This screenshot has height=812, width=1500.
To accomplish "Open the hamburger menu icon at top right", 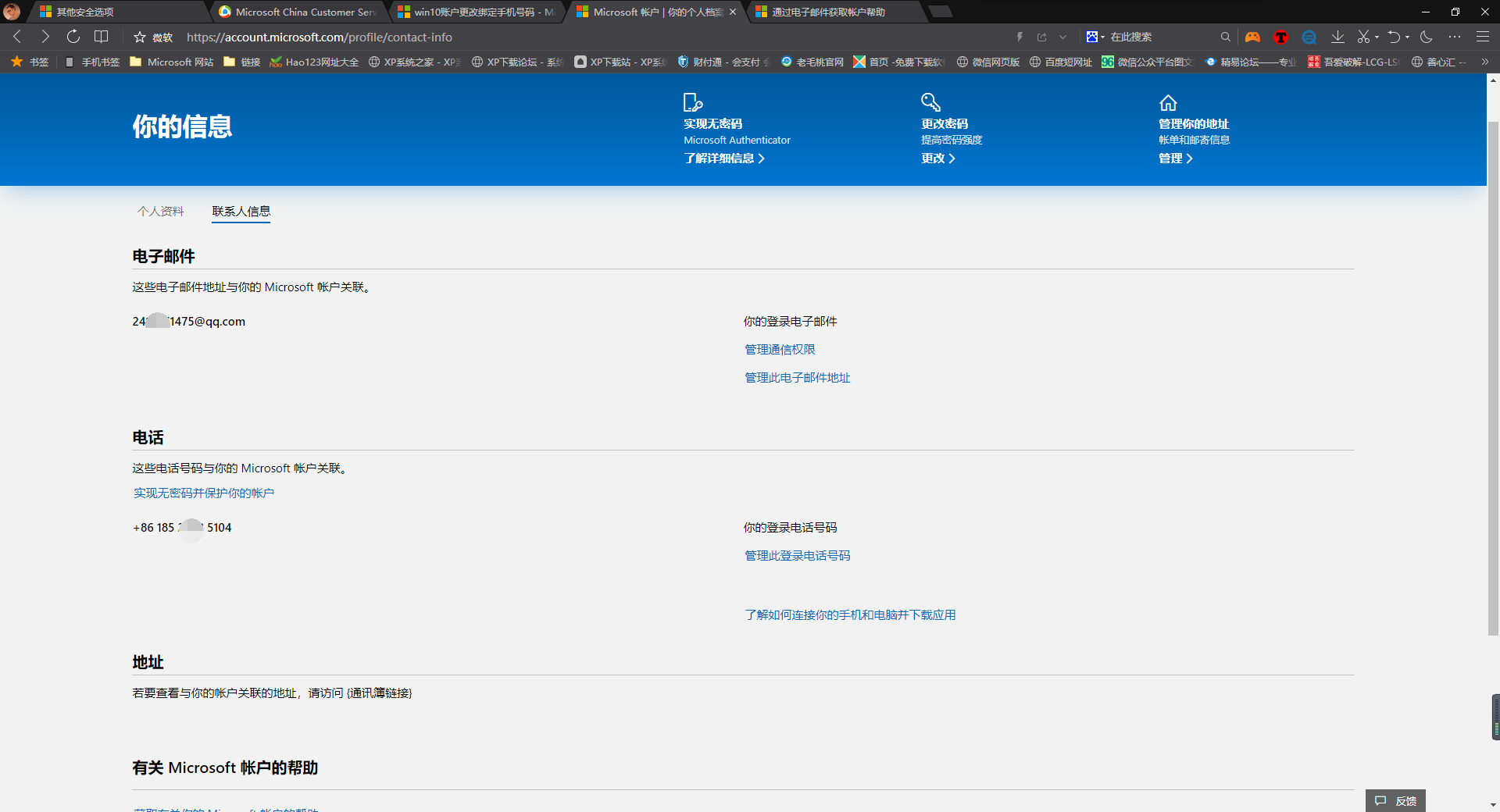I will 1482,37.
